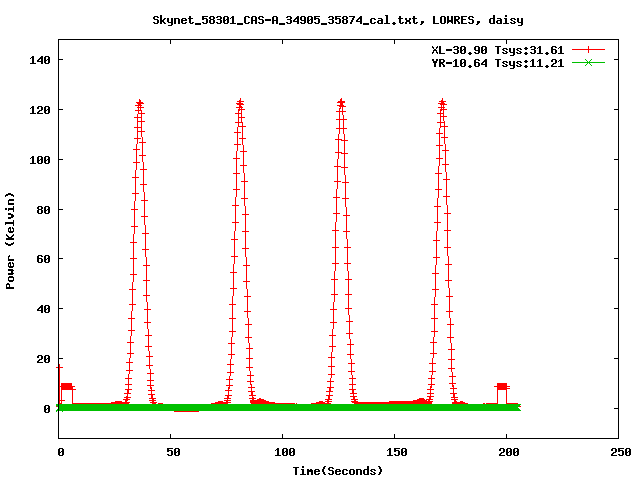Click the y-axis tick label 100
The image size is (640, 480).
(x=40, y=160)
